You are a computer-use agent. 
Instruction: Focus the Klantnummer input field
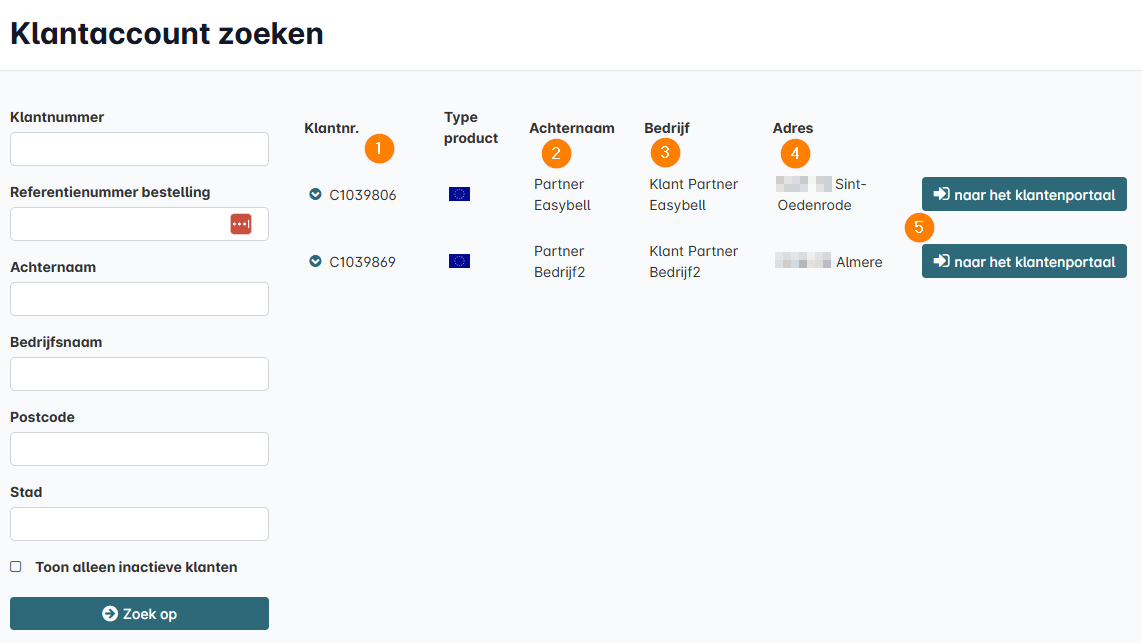pos(139,149)
